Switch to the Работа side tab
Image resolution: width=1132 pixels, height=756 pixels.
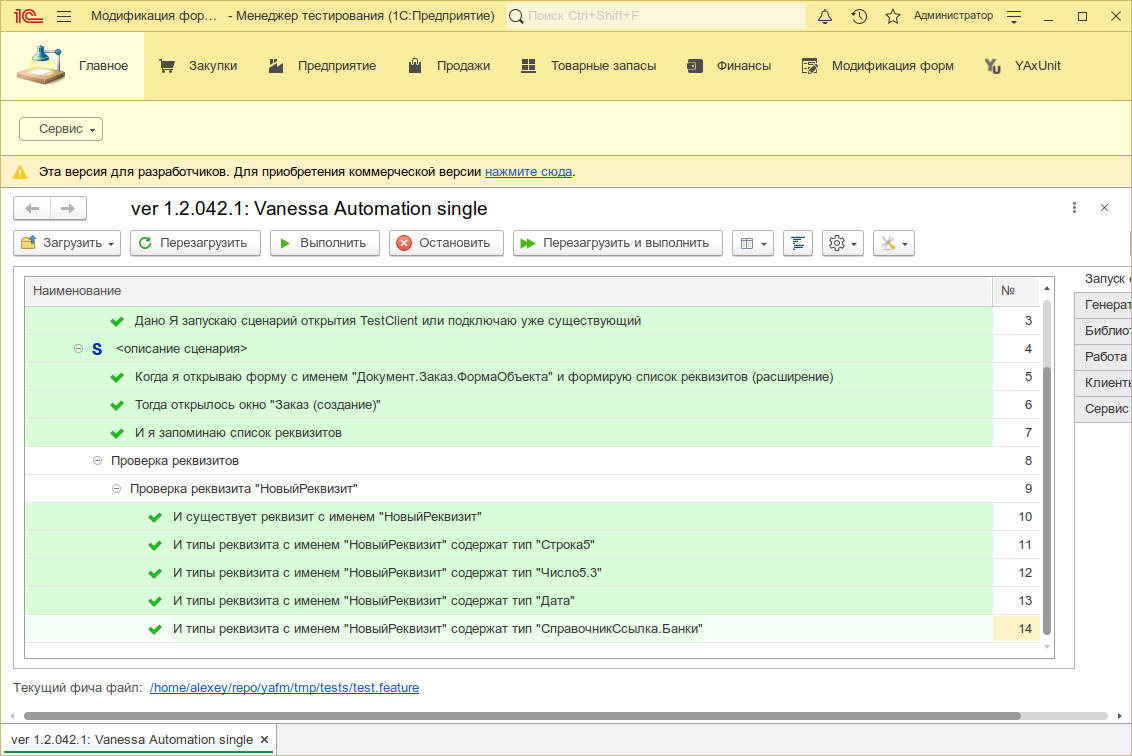[x=1103, y=357]
